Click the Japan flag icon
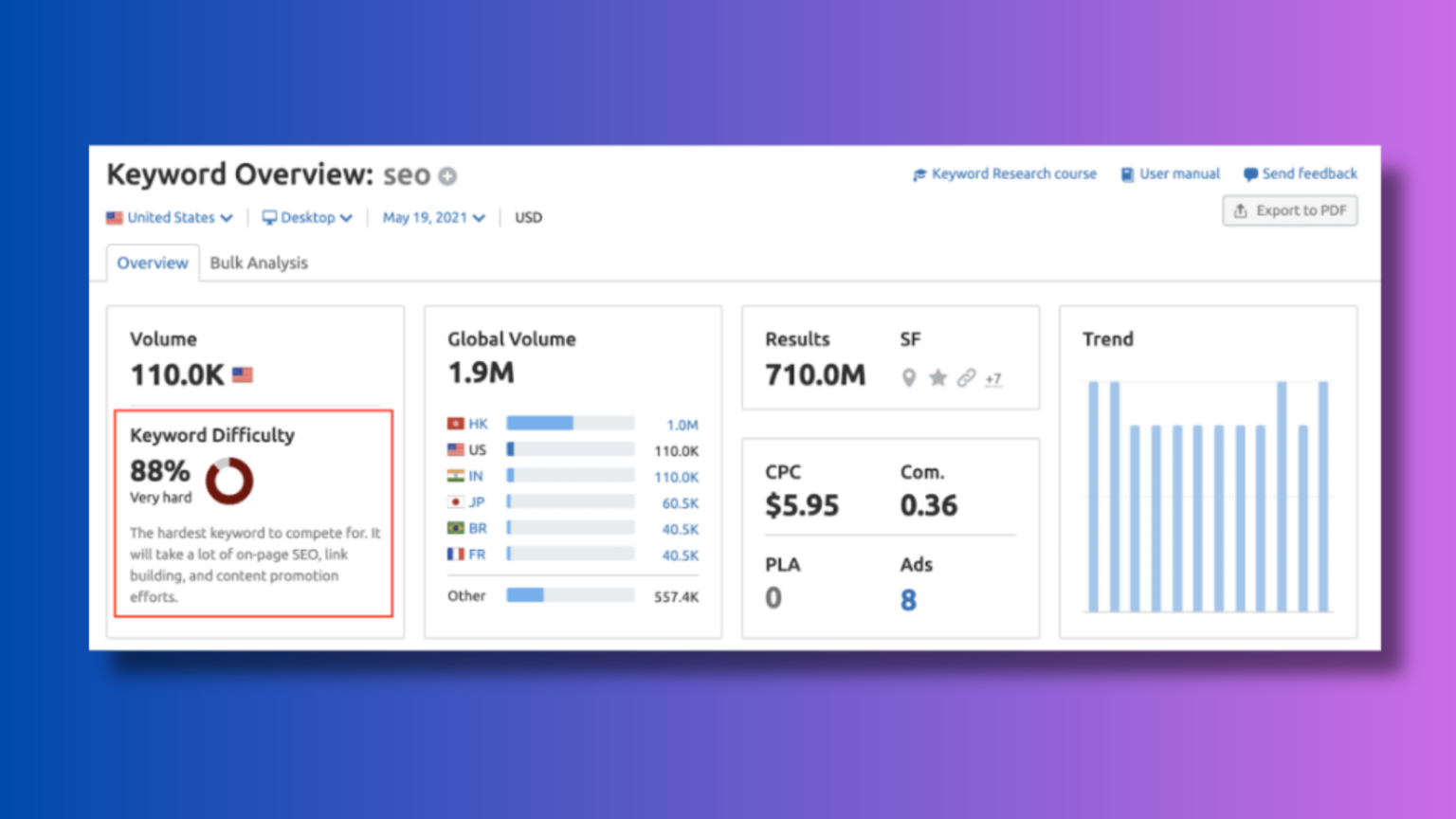This screenshot has width=1456, height=819. [456, 502]
